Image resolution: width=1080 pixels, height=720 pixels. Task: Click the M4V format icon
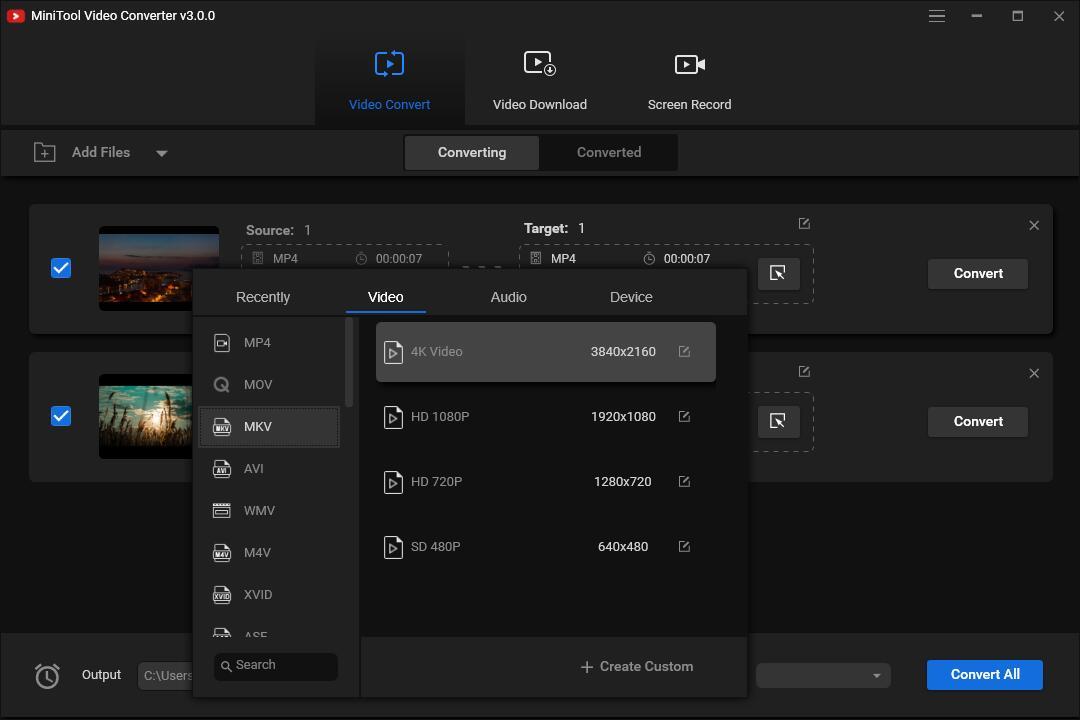coord(222,553)
